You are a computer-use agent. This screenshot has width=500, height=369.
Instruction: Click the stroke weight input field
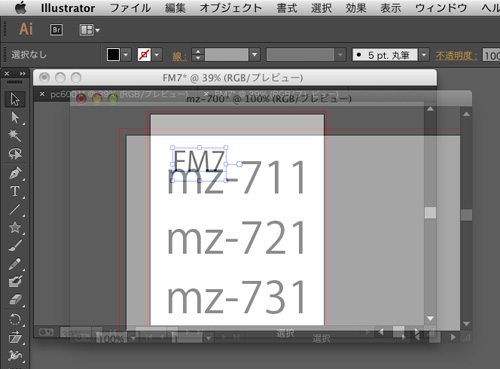(x=226, y=54)
